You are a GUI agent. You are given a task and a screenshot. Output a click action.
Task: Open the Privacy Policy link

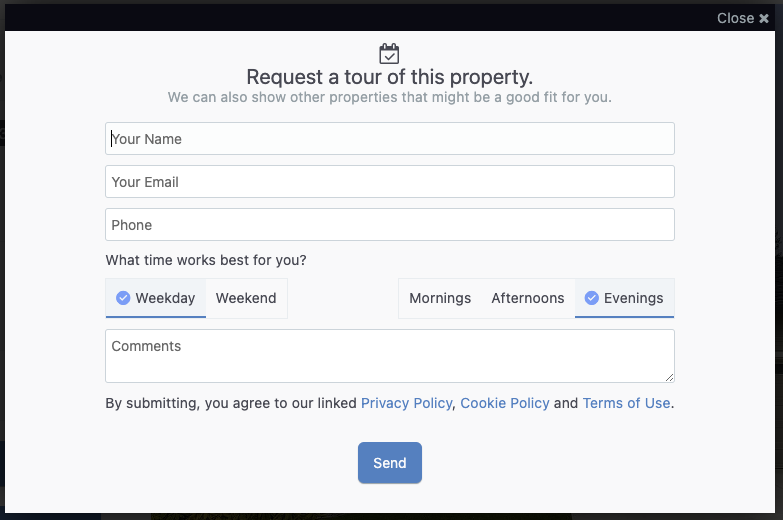[406, 403]
